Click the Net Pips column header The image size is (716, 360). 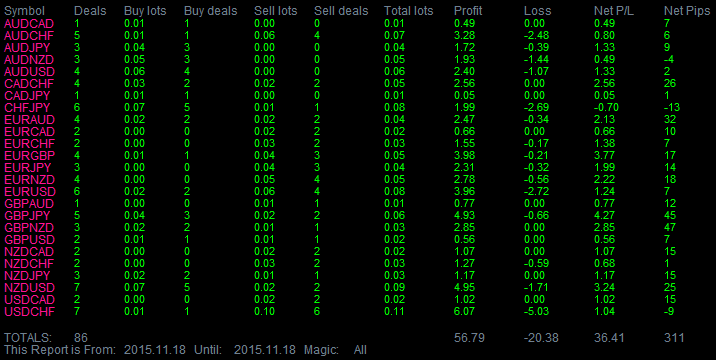pyautogui.click(x=687, y=11)
